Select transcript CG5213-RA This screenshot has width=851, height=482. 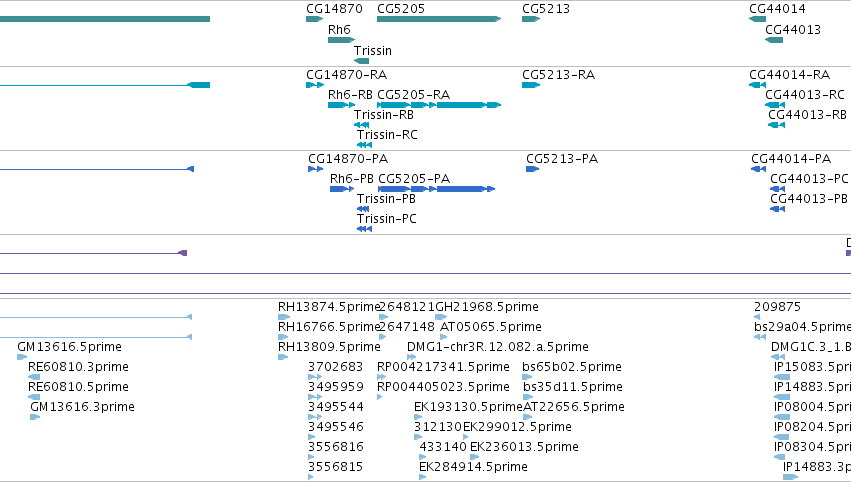point(558,75)
